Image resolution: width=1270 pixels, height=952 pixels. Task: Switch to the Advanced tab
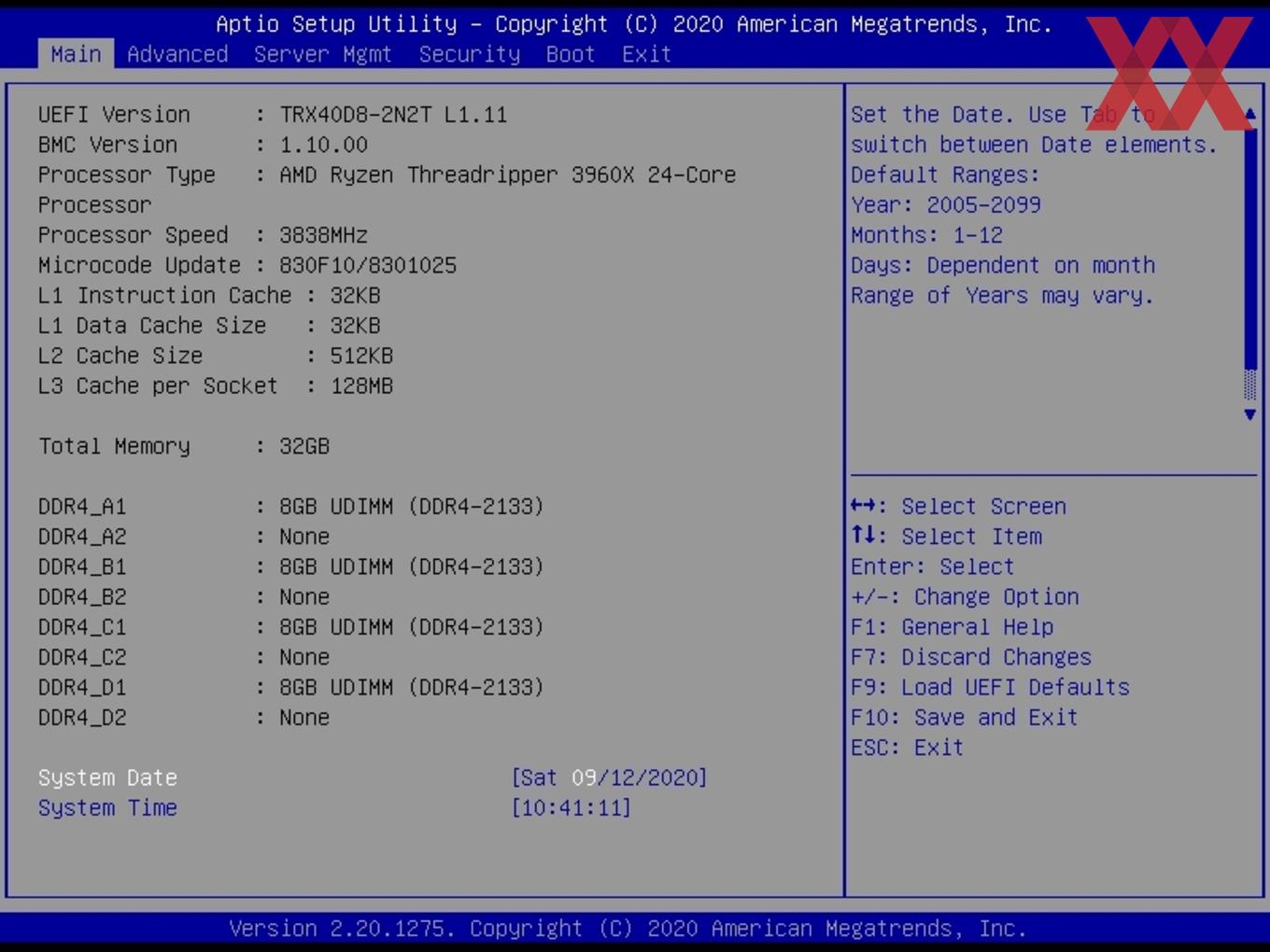(177, 54)
